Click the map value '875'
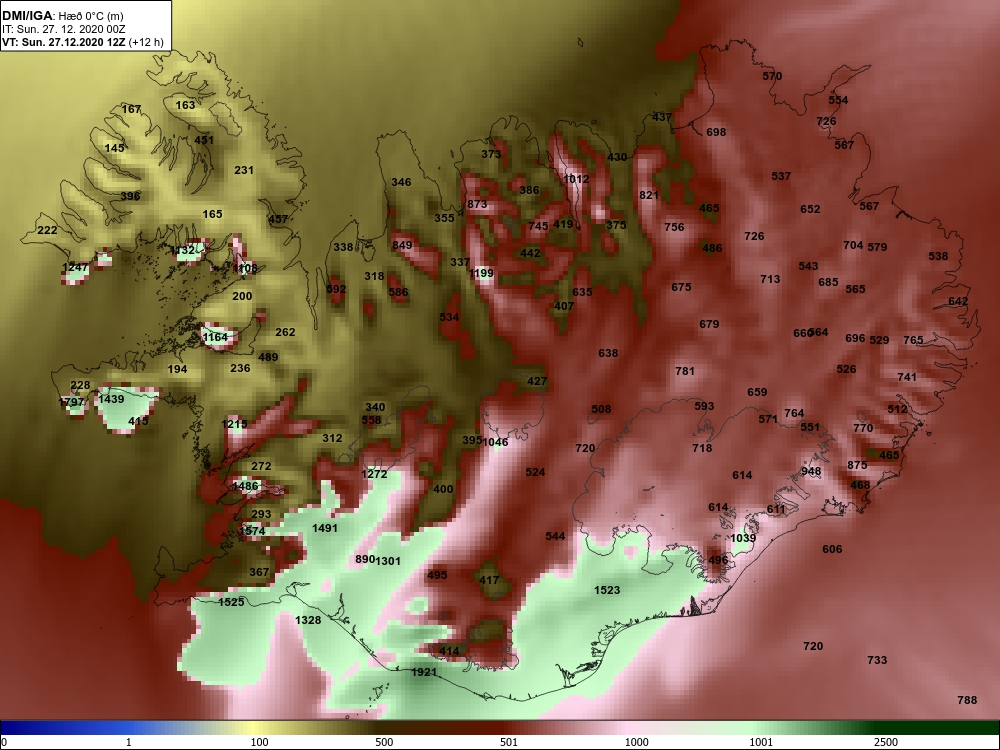This screenshot has height=750, width=1000. coord(857,465)
